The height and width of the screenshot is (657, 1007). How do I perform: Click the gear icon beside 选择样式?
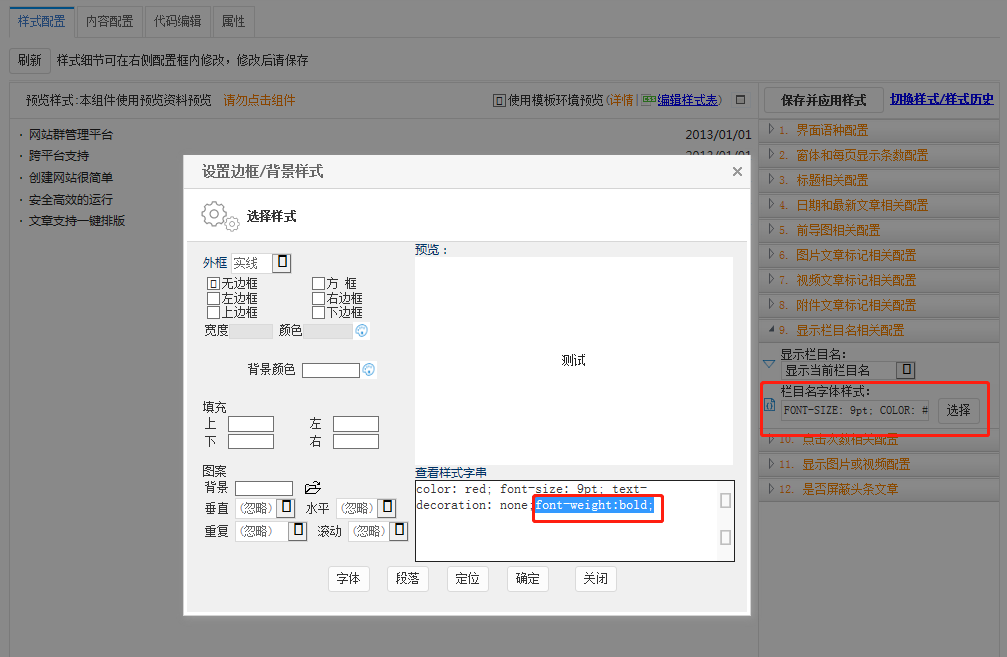point(220,216)
